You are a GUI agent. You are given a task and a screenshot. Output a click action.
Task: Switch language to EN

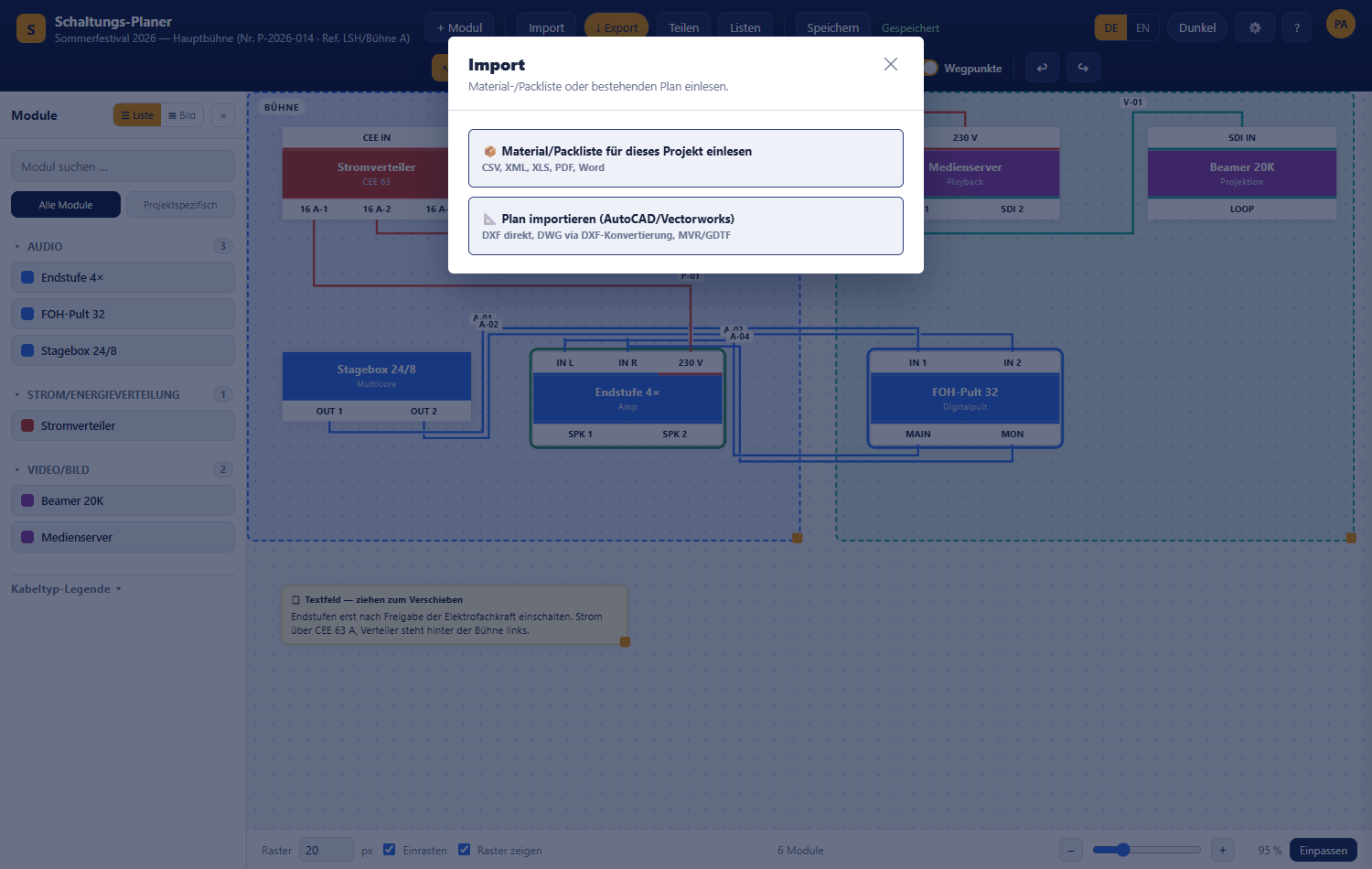(1142, 28)
